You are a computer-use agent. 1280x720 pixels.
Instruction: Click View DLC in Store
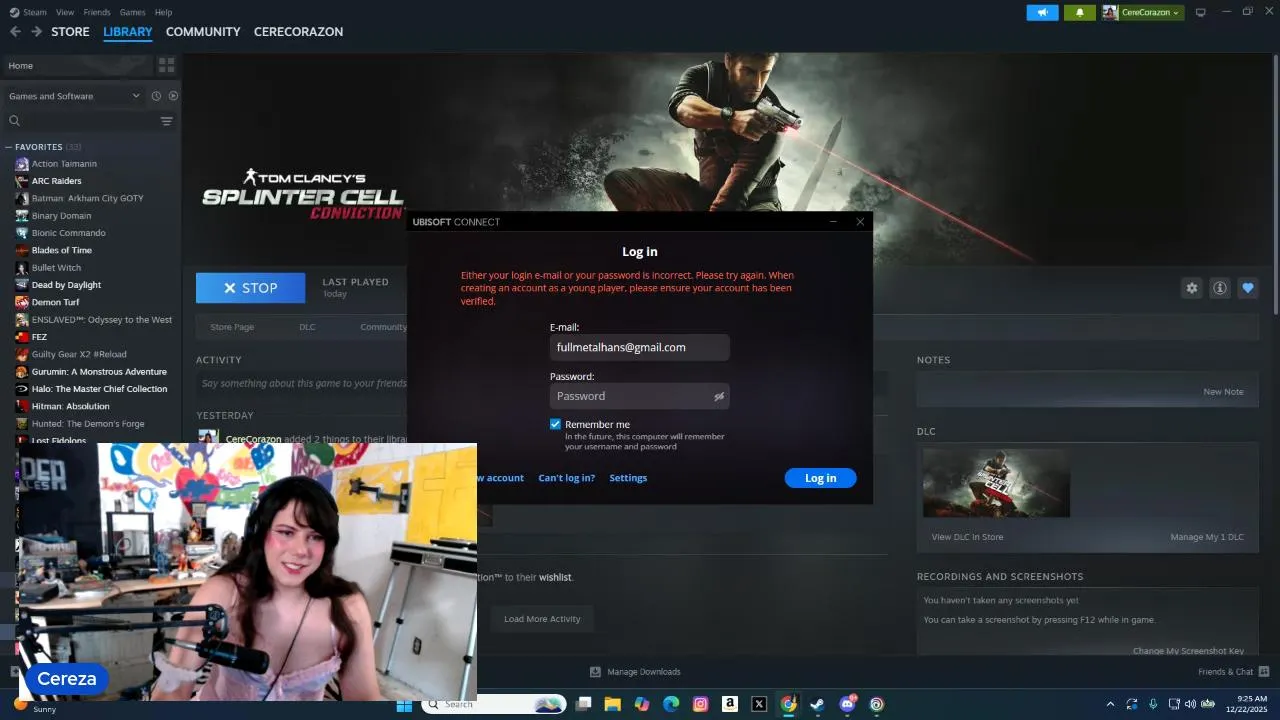tap(967, 537)
